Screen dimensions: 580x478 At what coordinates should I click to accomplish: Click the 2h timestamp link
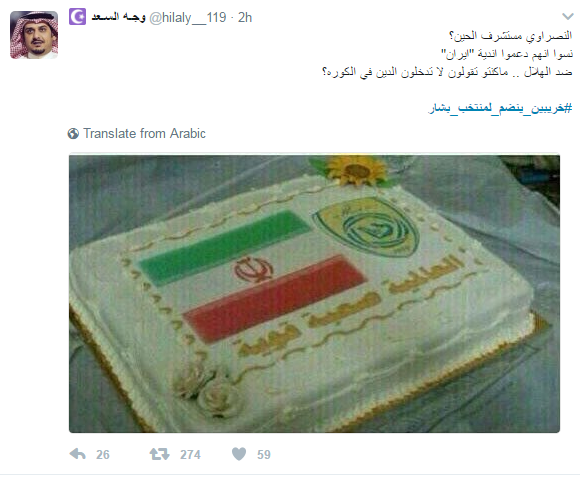point(245,17)
